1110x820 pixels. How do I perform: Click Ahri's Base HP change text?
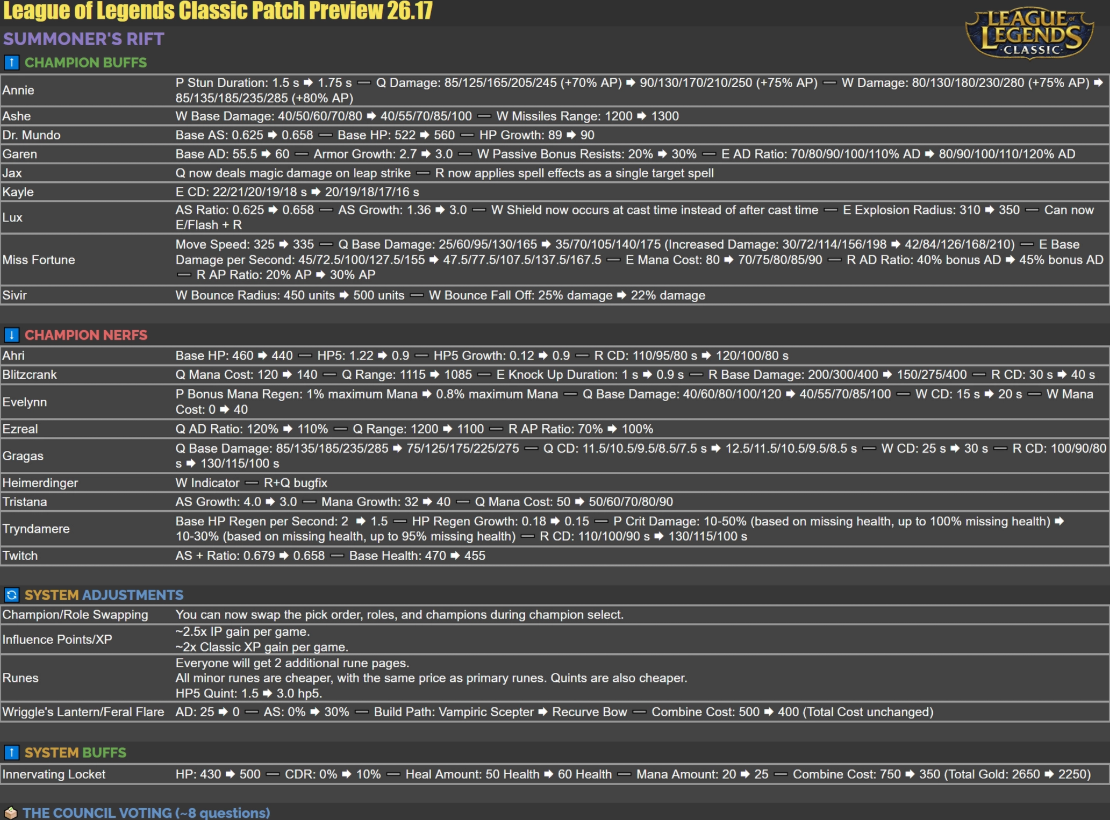coord(234,355)
